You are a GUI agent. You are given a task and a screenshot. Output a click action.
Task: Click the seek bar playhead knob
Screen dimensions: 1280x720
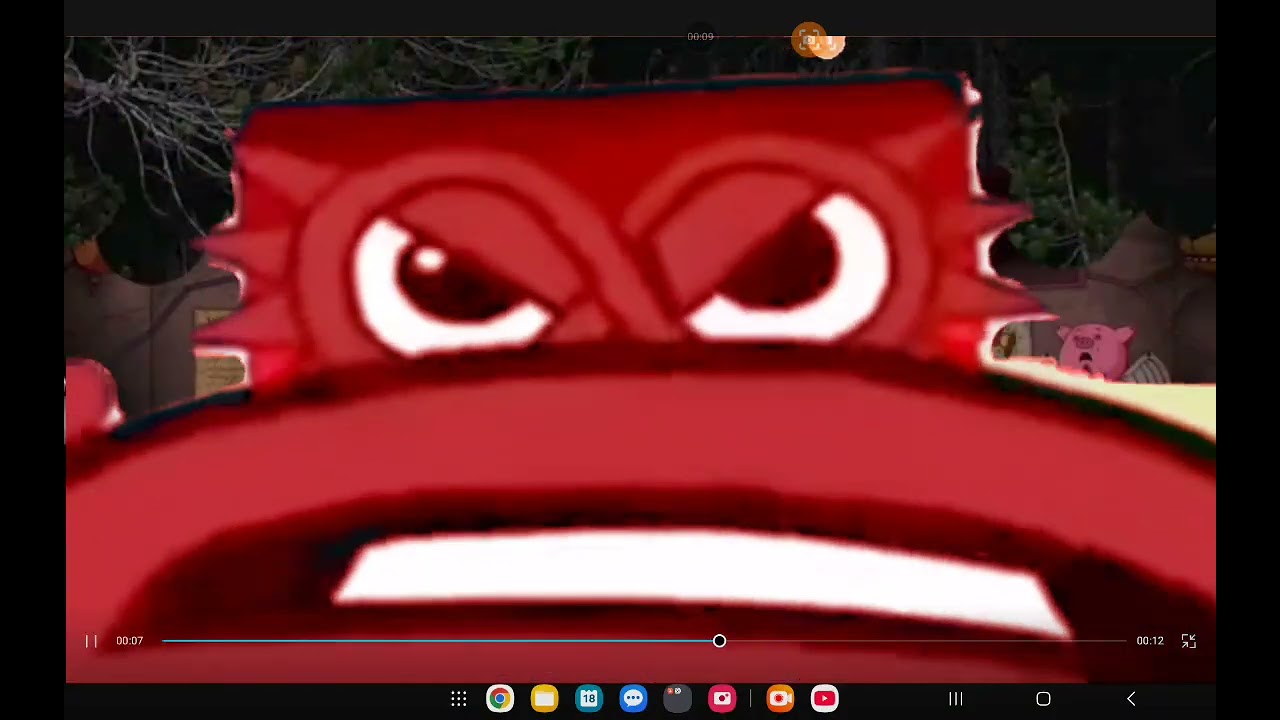pyautogui.click(x=719, y=641)
